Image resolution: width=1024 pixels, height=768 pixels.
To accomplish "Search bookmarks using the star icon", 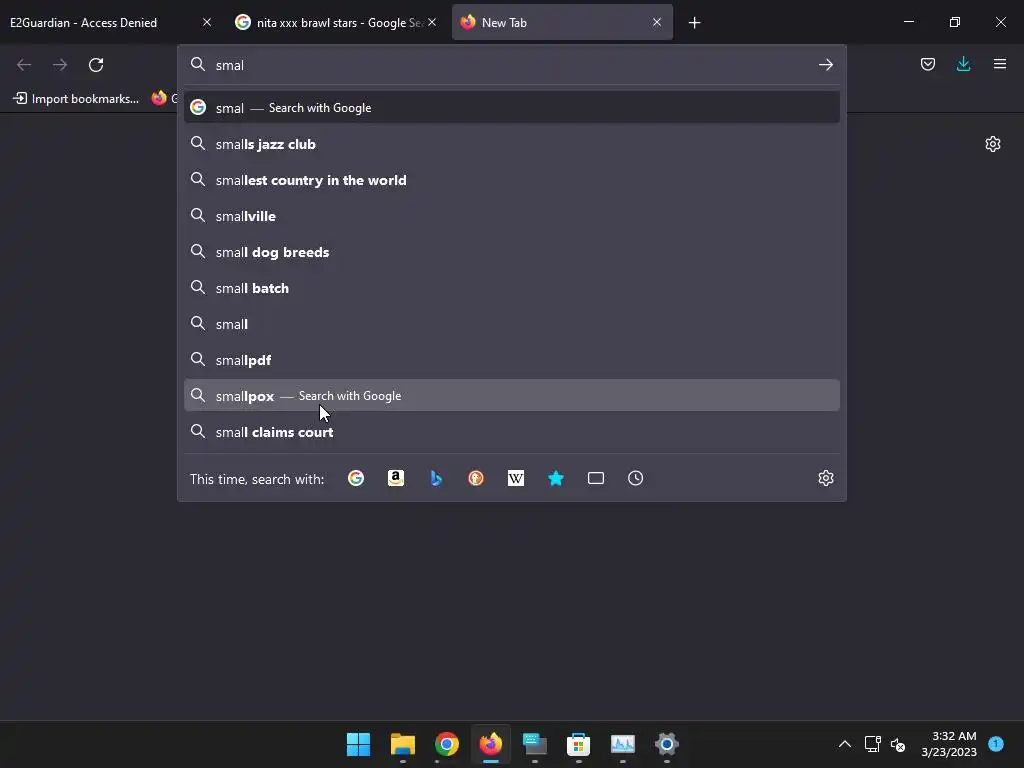I will 556,478.
